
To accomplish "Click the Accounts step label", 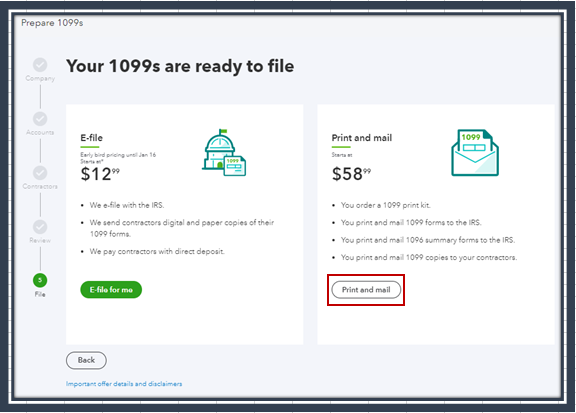I will click(x=40, y=132).
